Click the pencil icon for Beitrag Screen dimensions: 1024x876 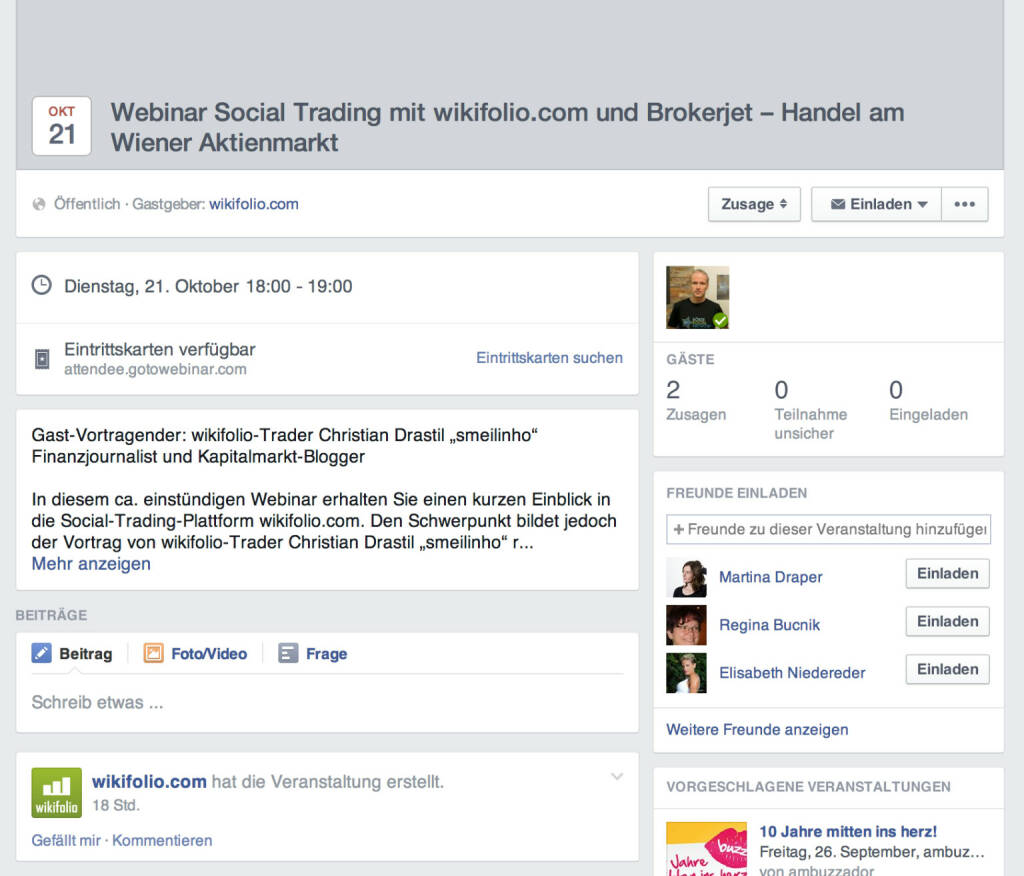coord(41,654)
